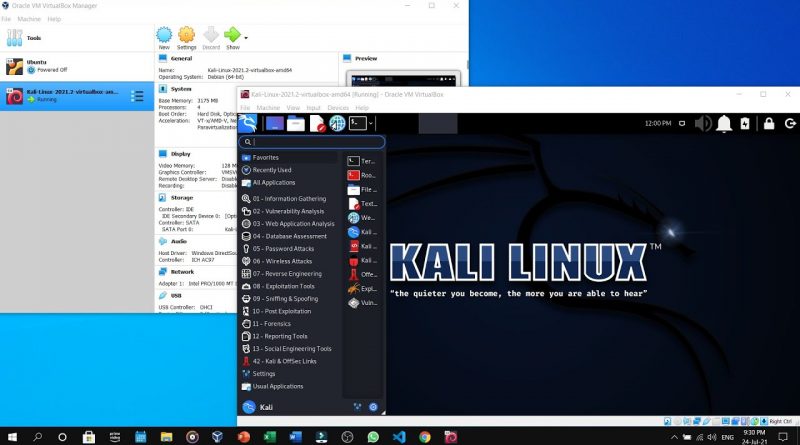
Task: Select Favorites category in Kali menu
Action: point(288,158)
